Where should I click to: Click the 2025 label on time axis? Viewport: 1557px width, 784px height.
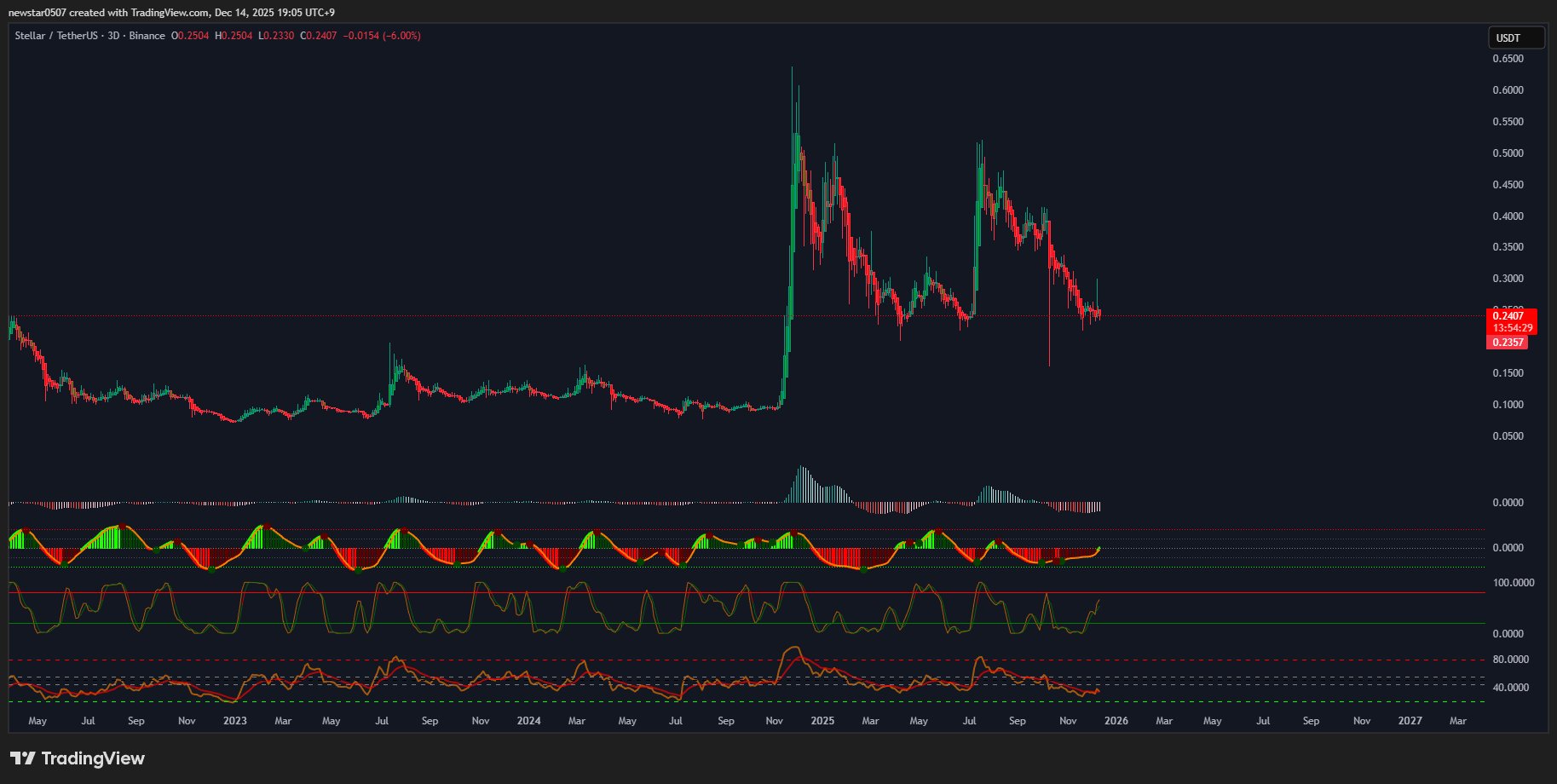click(x=822, y=721)
